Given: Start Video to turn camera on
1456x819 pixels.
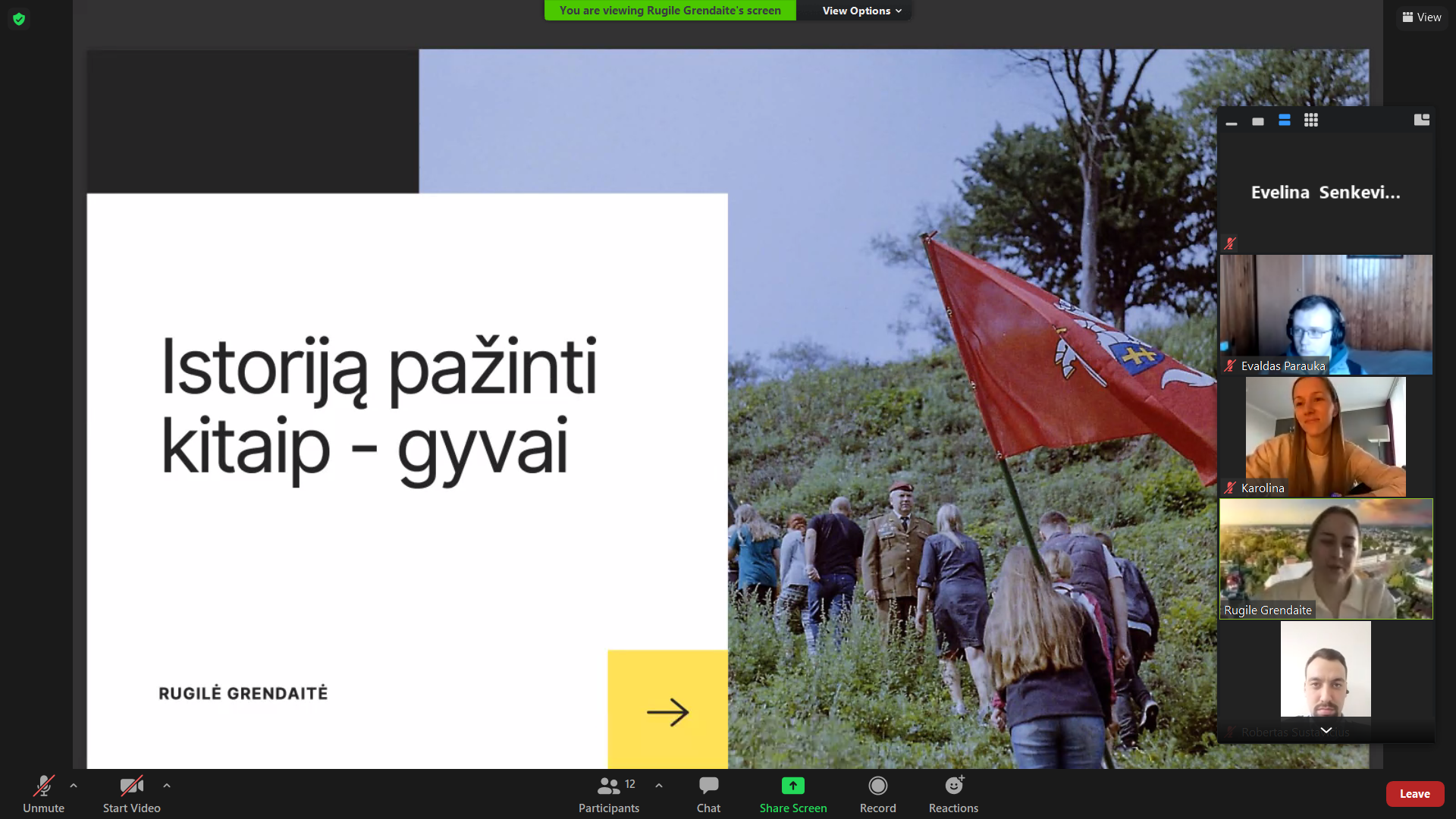Looking at the screenshot, I should pyautogui.click(x=131, y=794).
